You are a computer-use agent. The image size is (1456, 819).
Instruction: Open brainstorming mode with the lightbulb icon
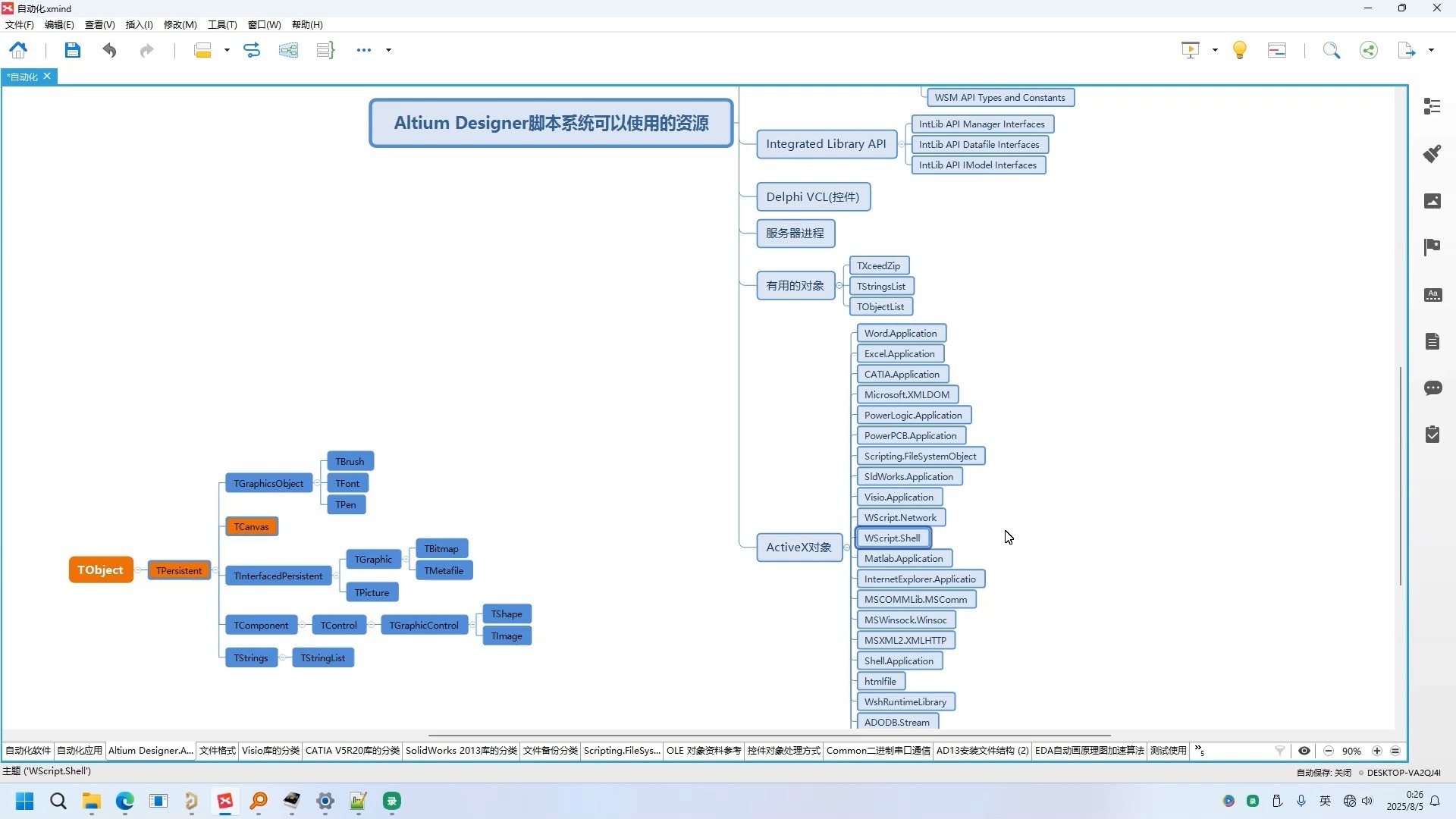[x=1240, y=50]
